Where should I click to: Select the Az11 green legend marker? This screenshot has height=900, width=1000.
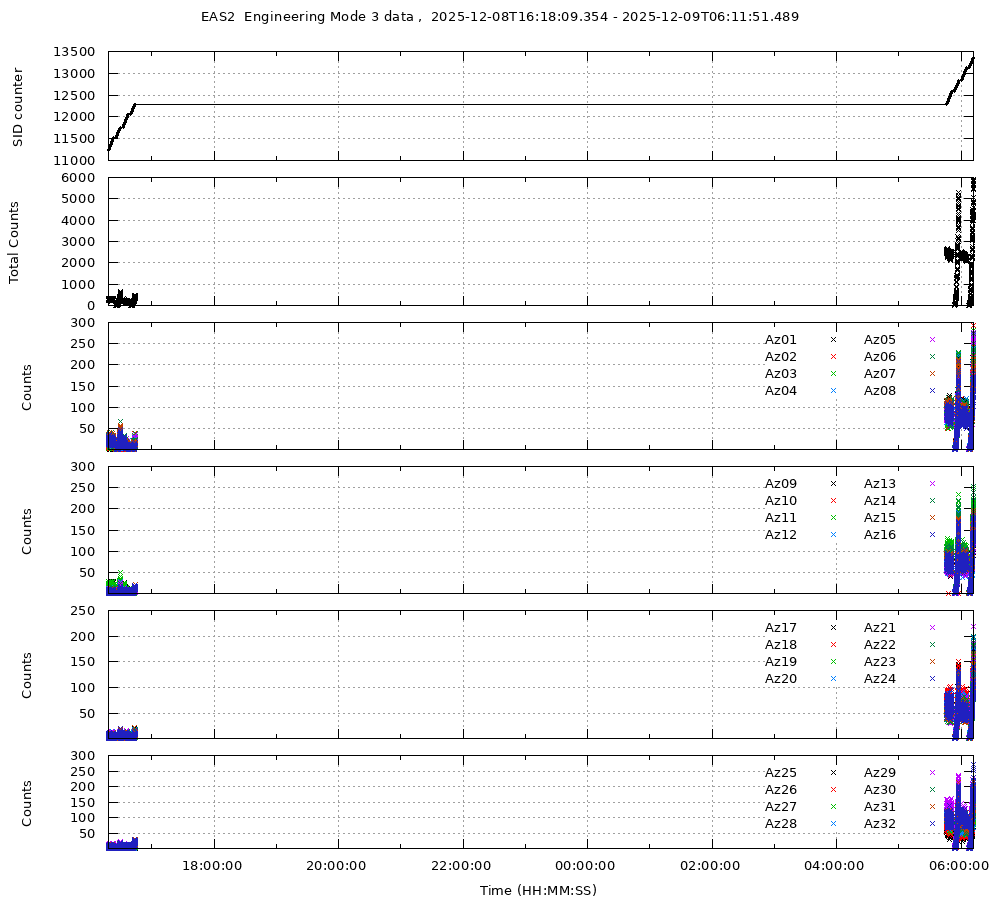tap(832, 518)
